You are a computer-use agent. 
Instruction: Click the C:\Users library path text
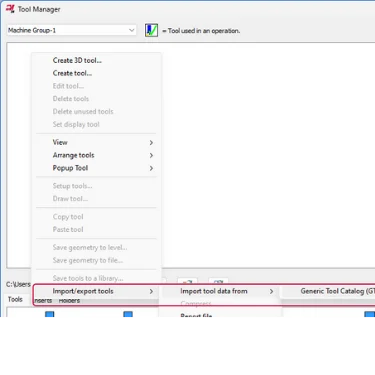pyautogui.click(x=18, y=284)
